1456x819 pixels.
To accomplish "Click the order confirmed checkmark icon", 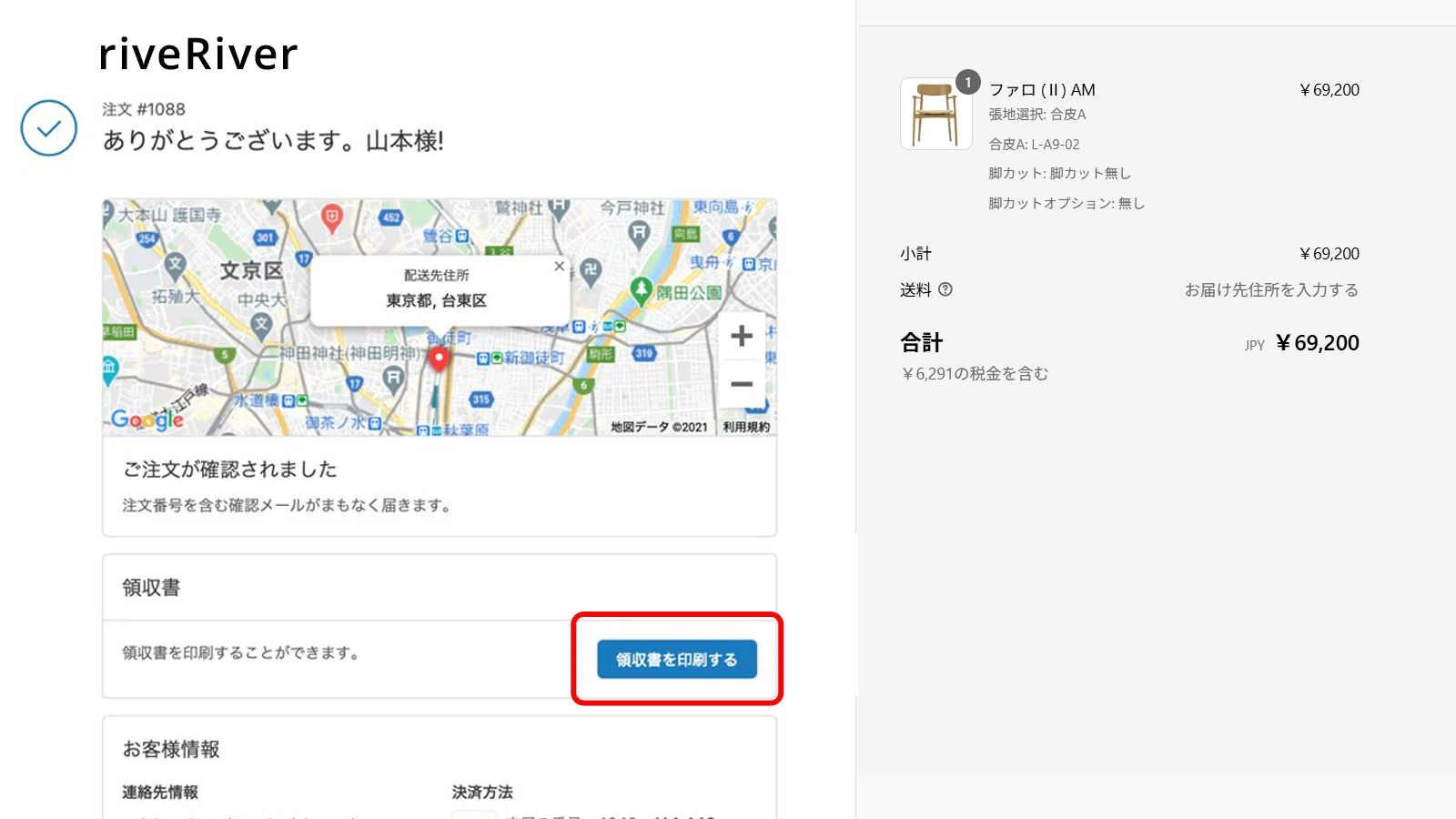I will coord(49,128).
